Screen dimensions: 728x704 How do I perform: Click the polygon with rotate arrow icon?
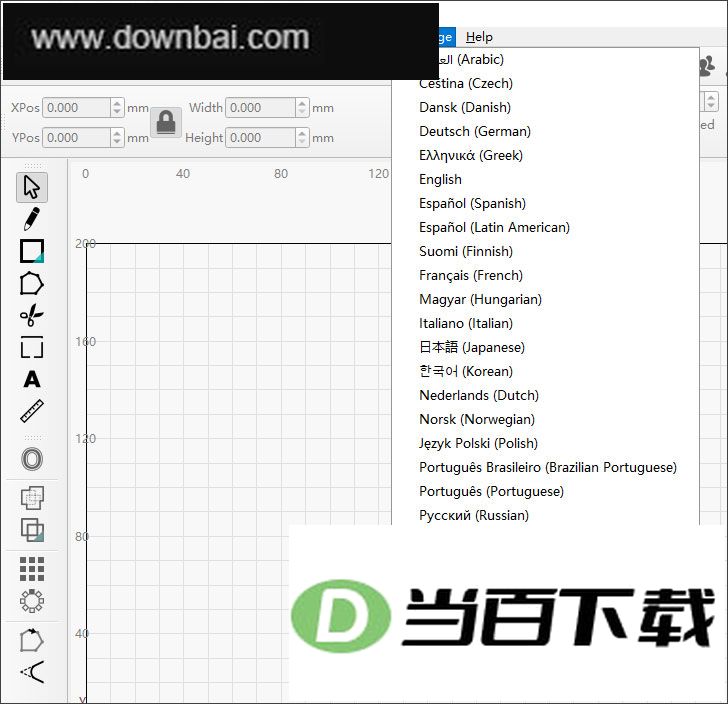[x=32, y=640]
